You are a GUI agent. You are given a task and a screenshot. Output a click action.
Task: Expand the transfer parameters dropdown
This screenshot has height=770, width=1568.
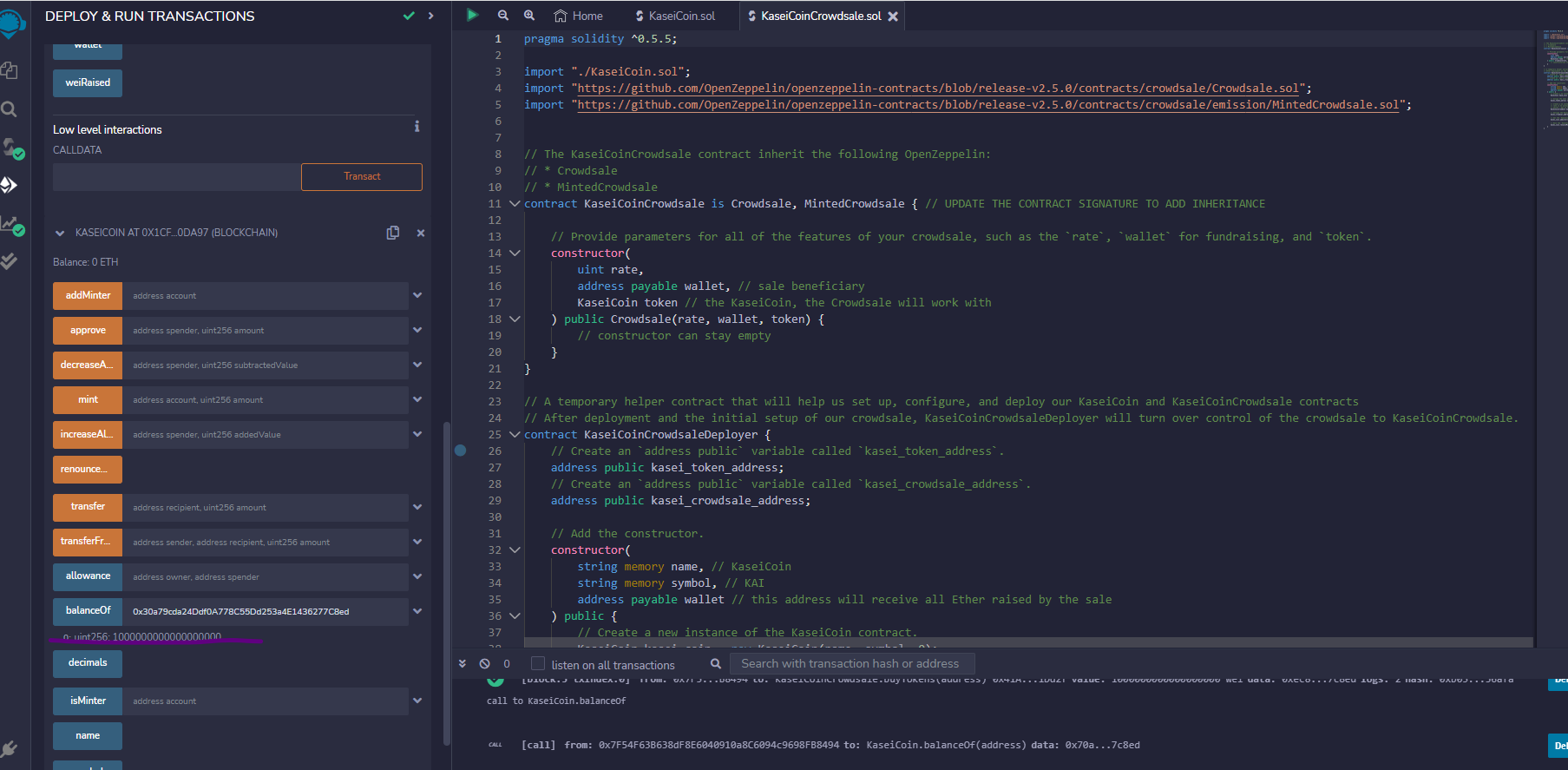pos(417,508)
